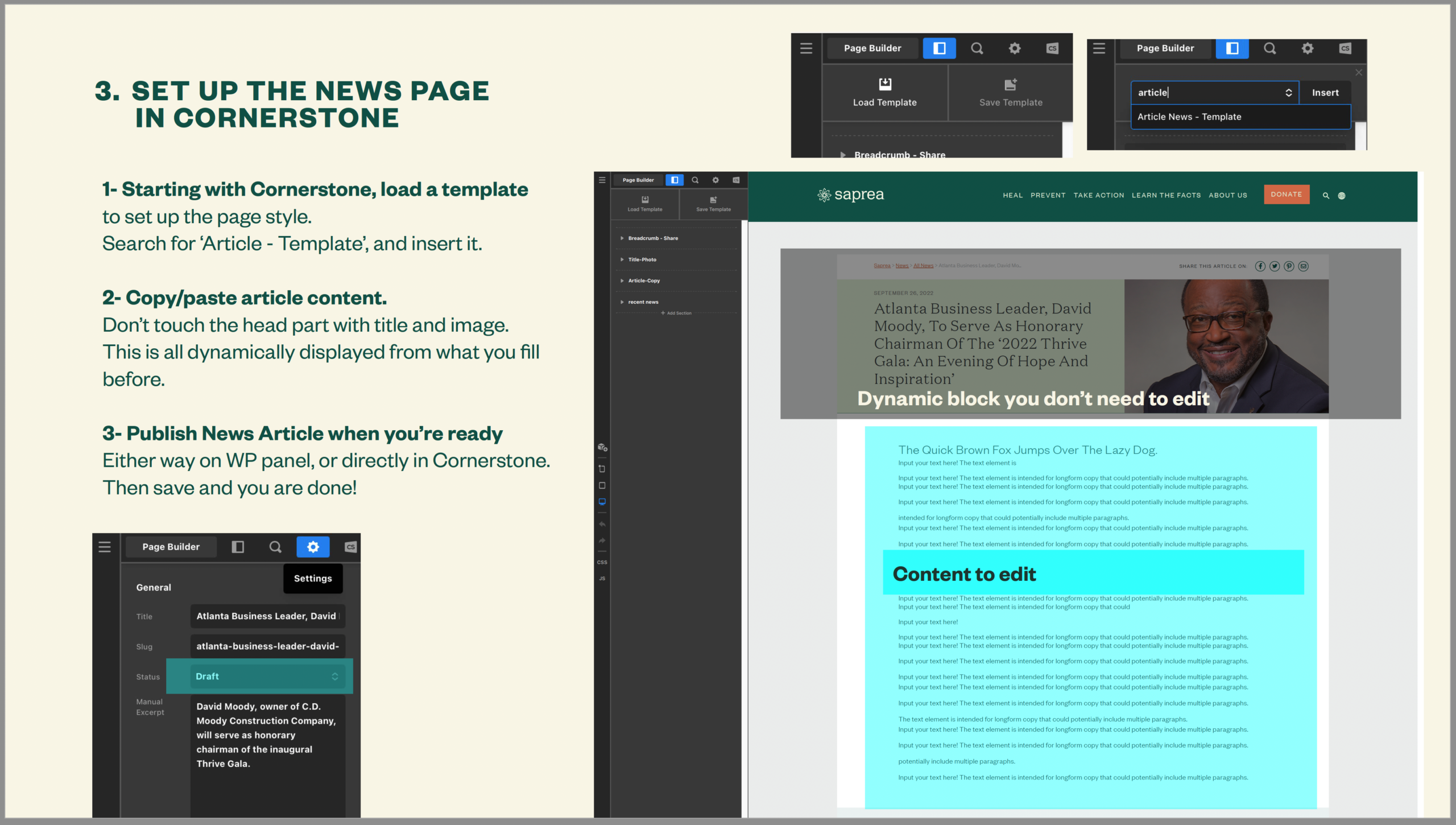This screenshot has width=1456, height=825.
Task: Toggle blue outline panel icon in main editor
Action: click(675, 180)
